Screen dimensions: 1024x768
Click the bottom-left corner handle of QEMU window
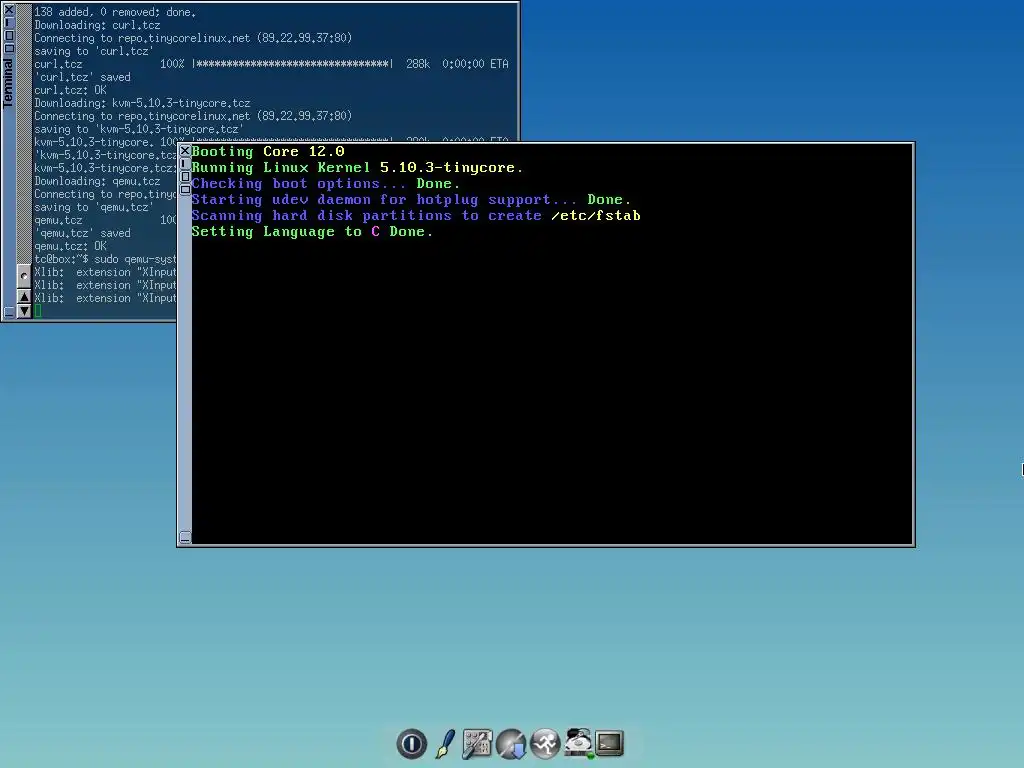(x=185, y=537)
